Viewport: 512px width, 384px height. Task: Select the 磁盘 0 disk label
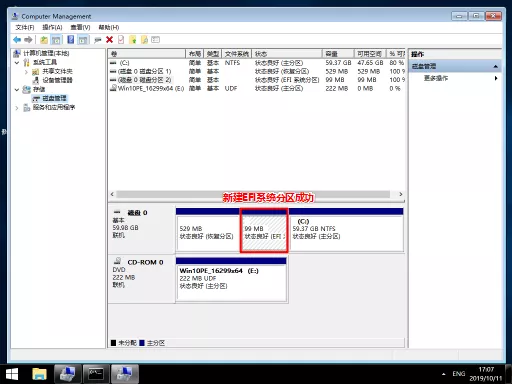pyautogui.click(x=142, y=229)
